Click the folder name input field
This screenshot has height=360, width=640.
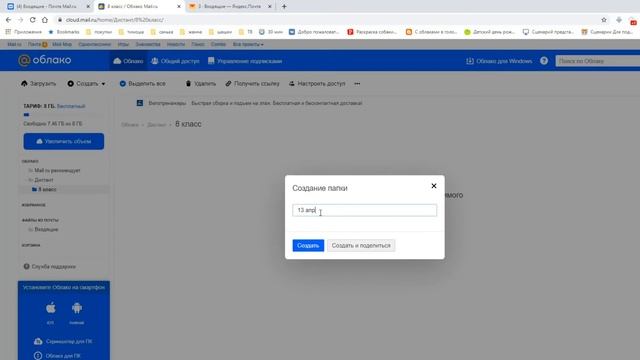point(364,210)
